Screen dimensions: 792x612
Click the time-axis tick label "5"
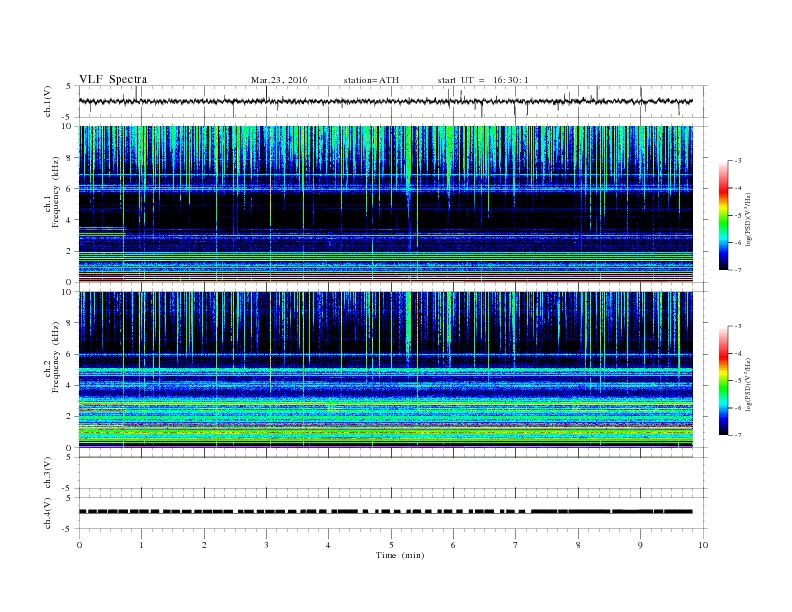pos(391,545)
